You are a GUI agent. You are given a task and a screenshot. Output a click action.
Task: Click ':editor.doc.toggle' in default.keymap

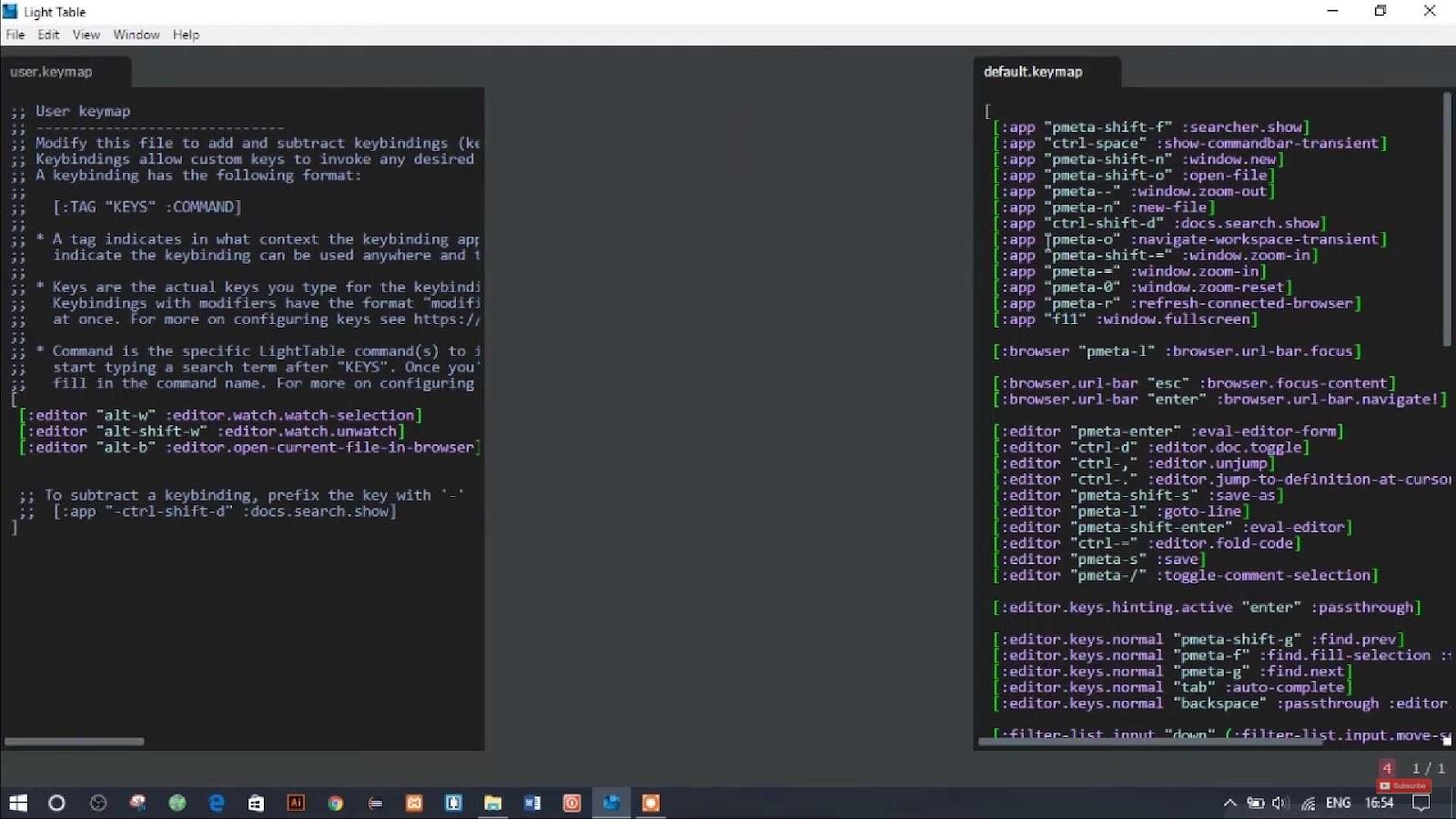tap(1225, 448)
